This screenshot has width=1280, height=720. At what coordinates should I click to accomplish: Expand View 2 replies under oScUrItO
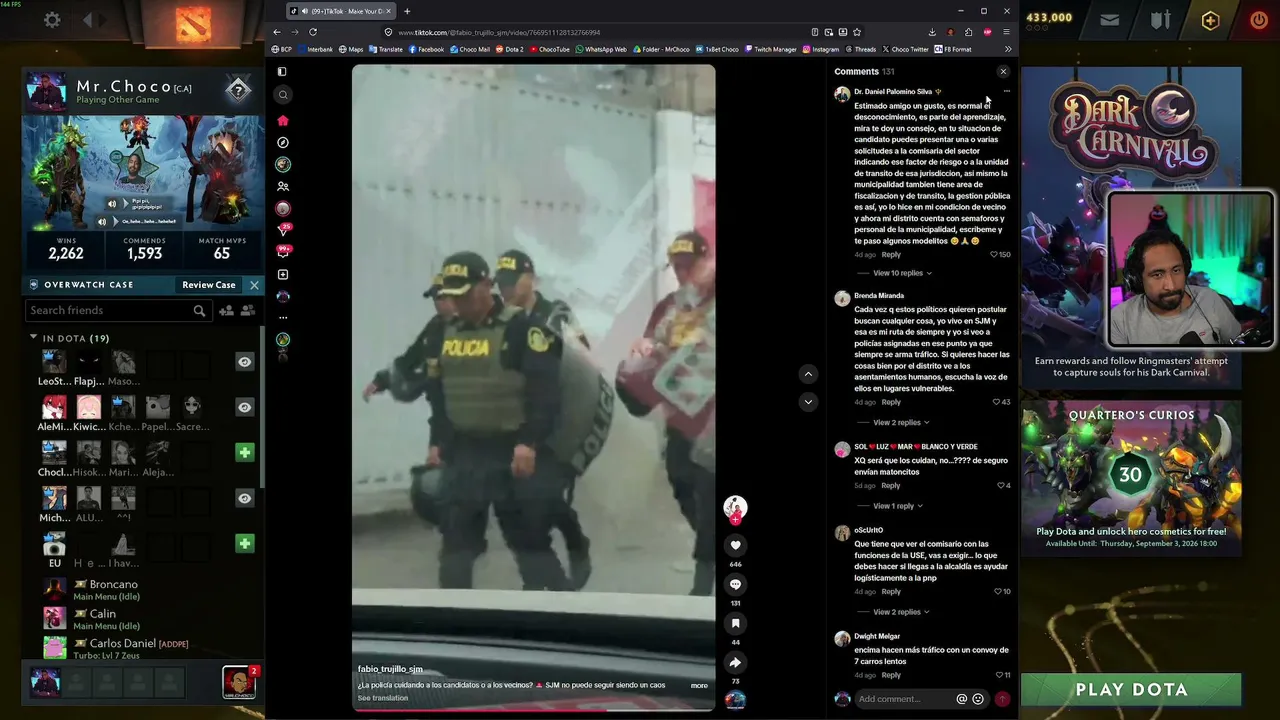901,612
